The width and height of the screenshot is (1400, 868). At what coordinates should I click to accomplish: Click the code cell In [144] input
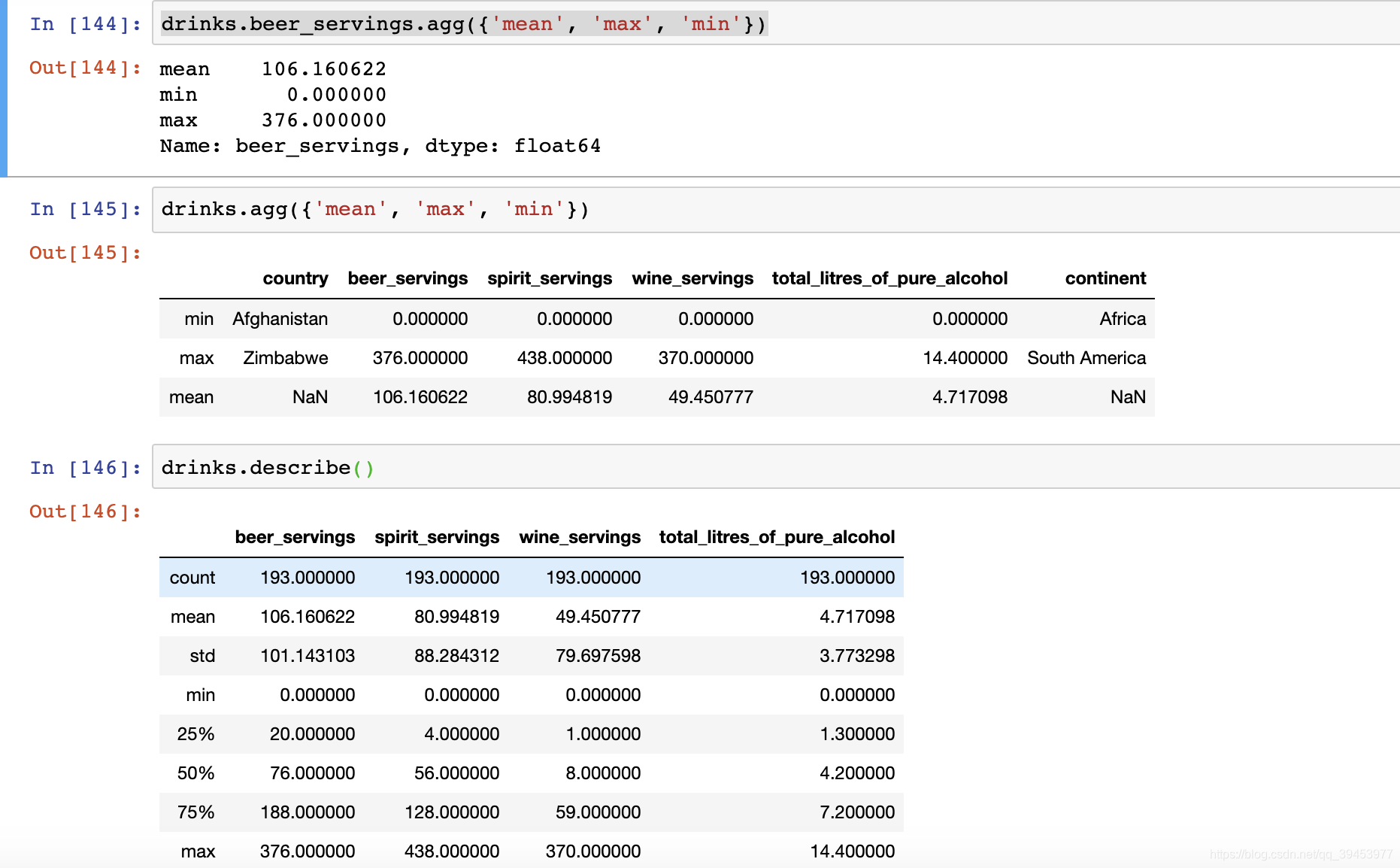(776, 24)
